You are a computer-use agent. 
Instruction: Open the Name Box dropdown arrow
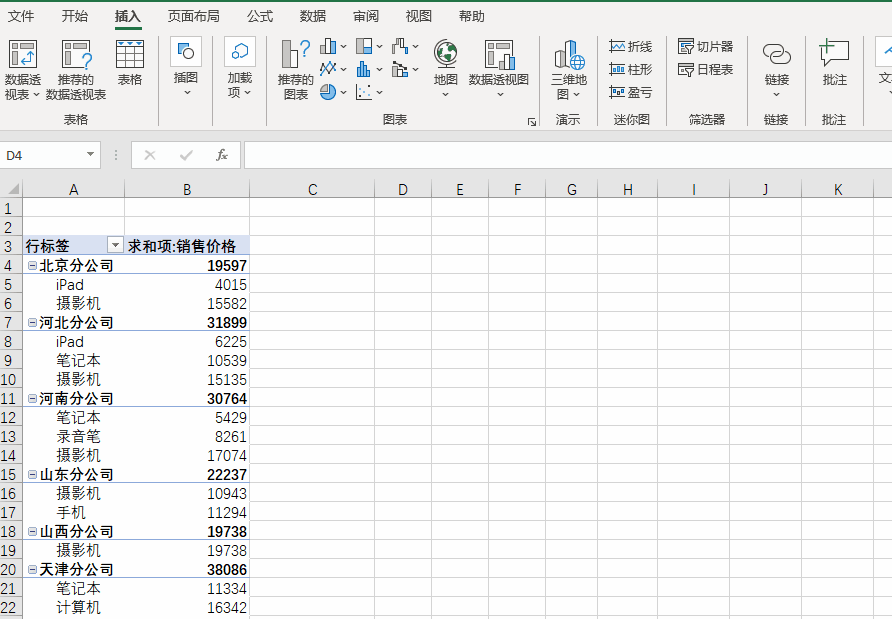[90, 154]
